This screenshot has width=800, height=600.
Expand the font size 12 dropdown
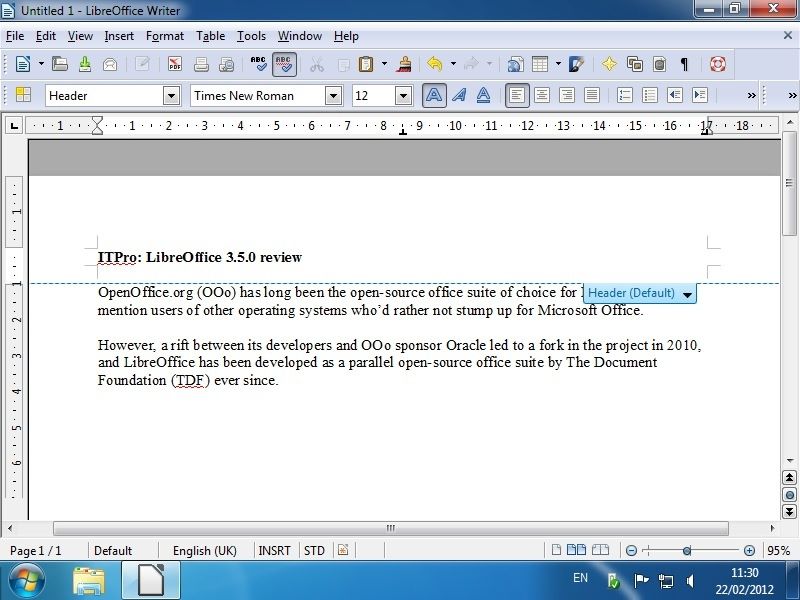[x=403, y=96]
